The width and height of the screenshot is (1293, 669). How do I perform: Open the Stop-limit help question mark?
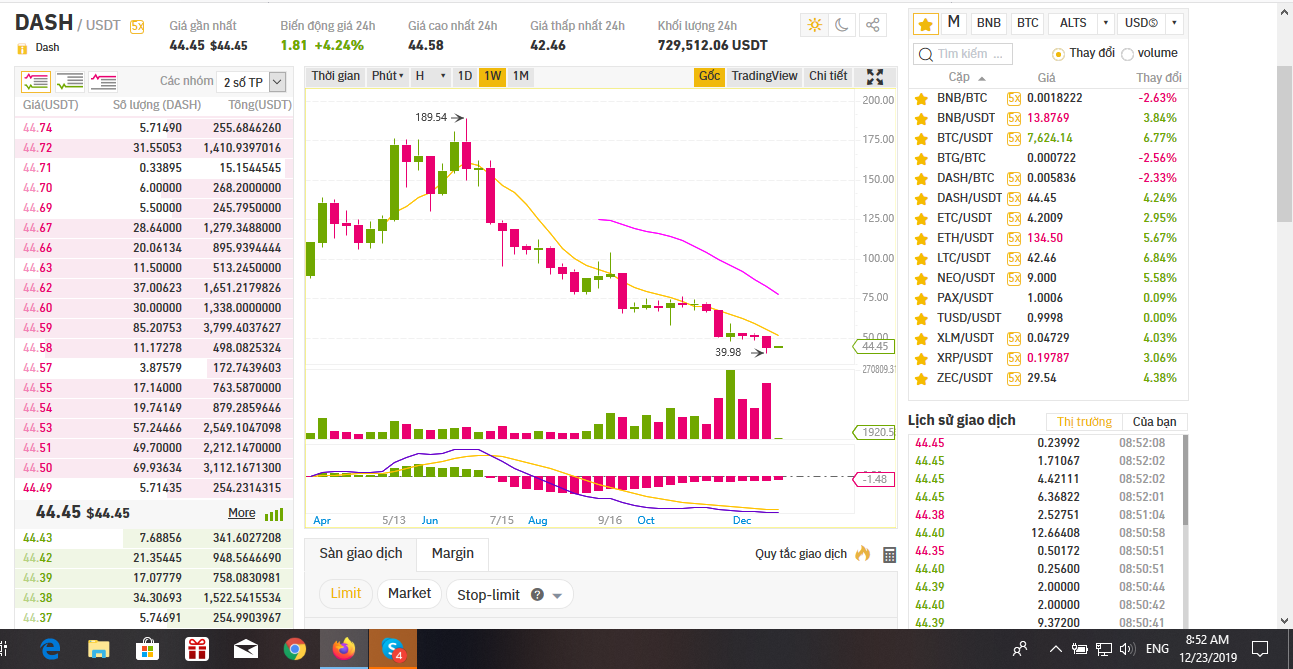[537, 594]
